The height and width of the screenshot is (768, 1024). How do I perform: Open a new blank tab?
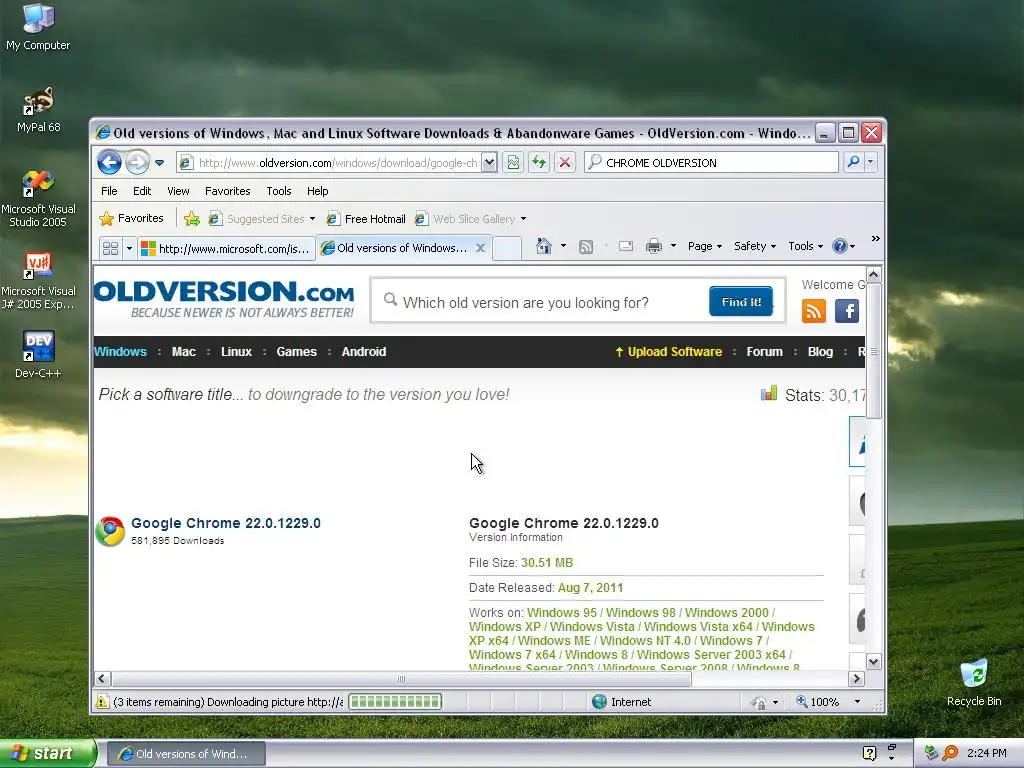coord(507,248)
